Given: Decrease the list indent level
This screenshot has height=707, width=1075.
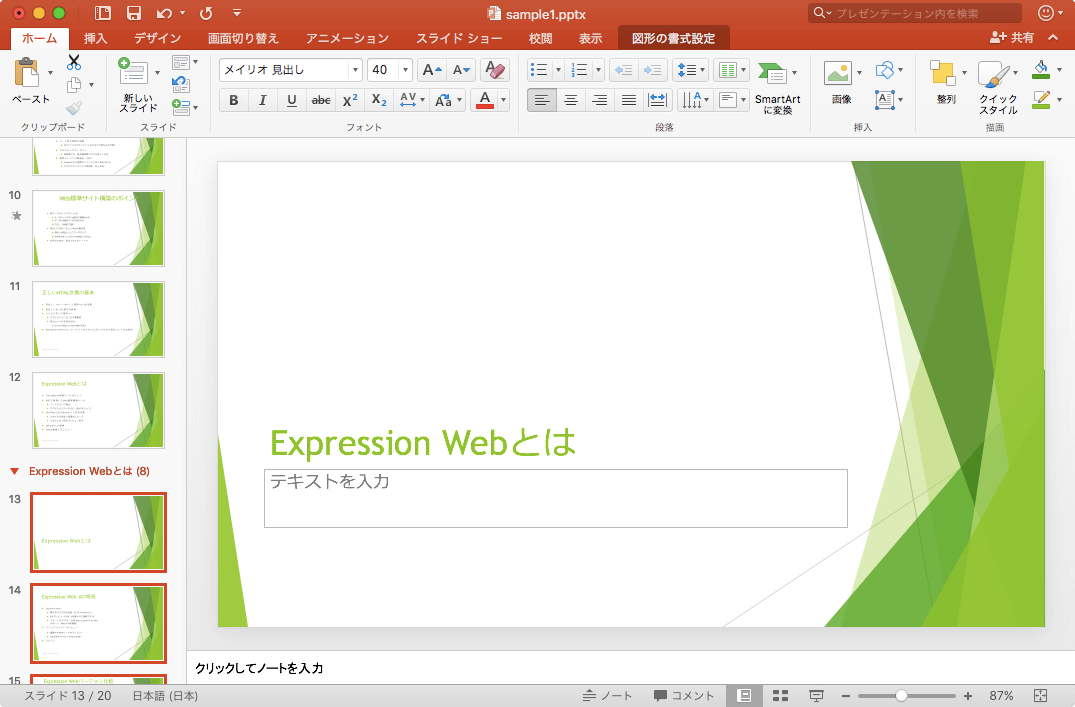Looking at the screenshot, I should point(624,70).
